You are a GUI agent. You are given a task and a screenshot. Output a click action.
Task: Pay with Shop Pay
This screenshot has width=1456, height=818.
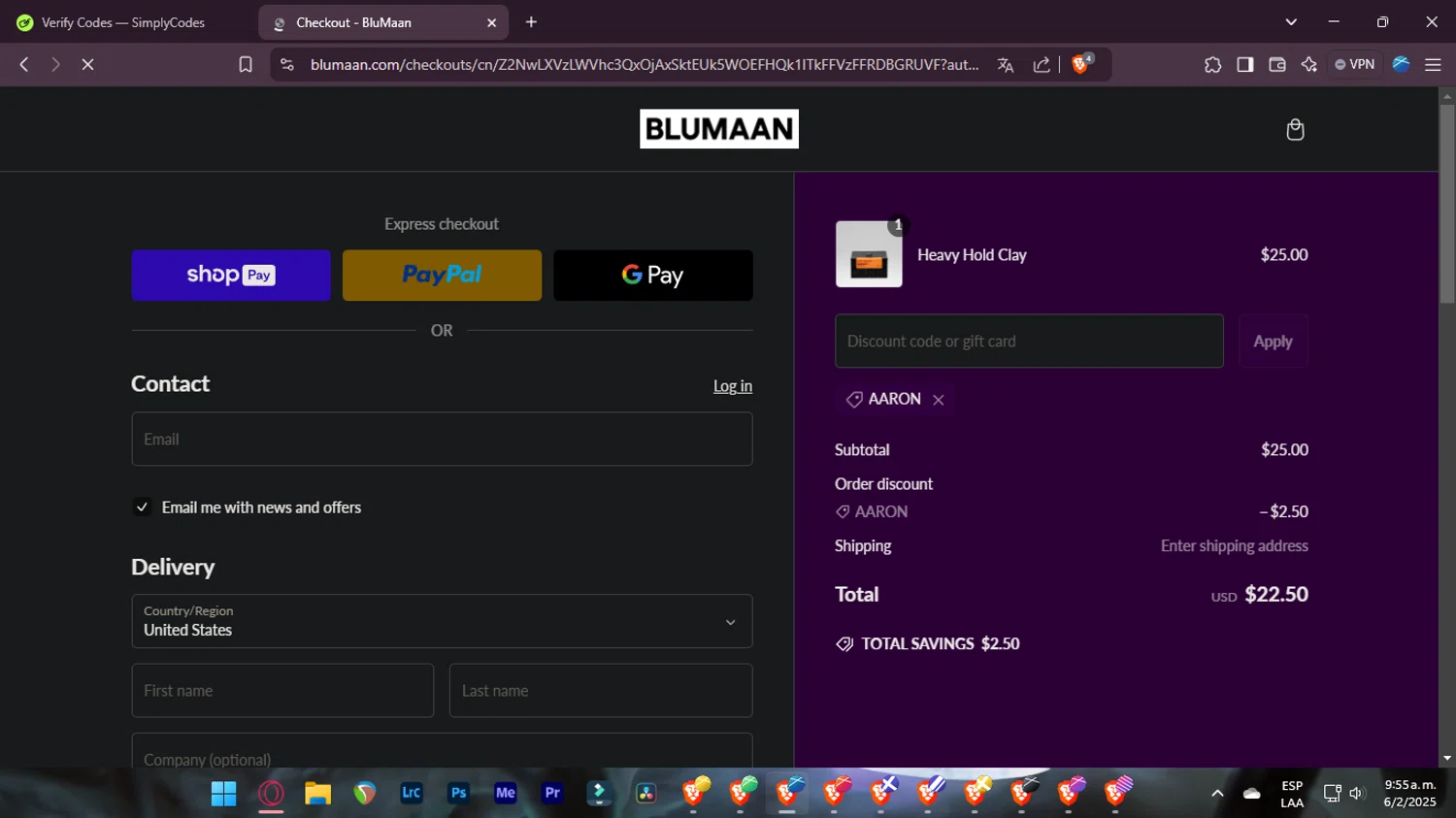pyautogui.click(x=231, y=276)
